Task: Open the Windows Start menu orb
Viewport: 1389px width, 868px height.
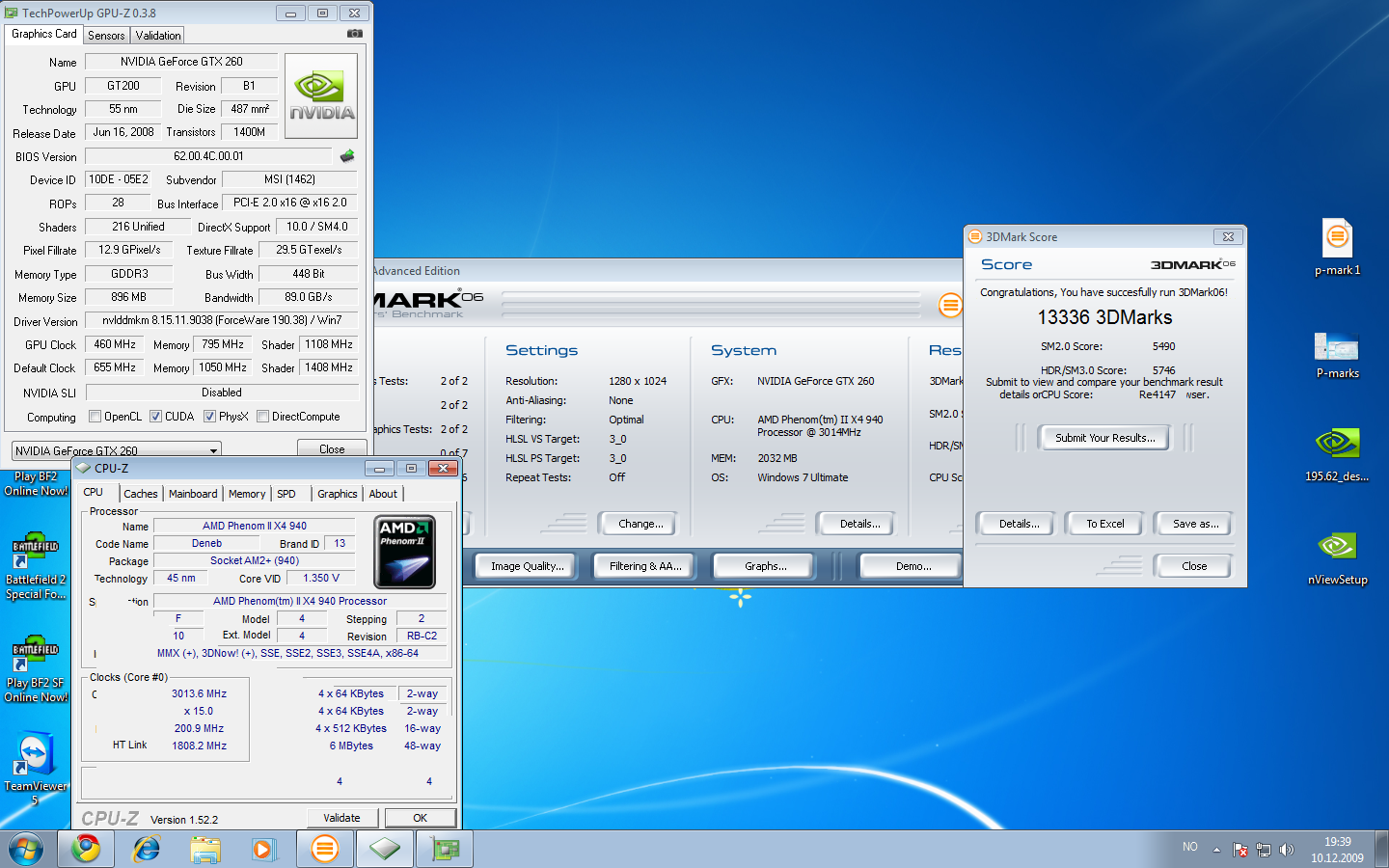Action: [x=26, y=849]
